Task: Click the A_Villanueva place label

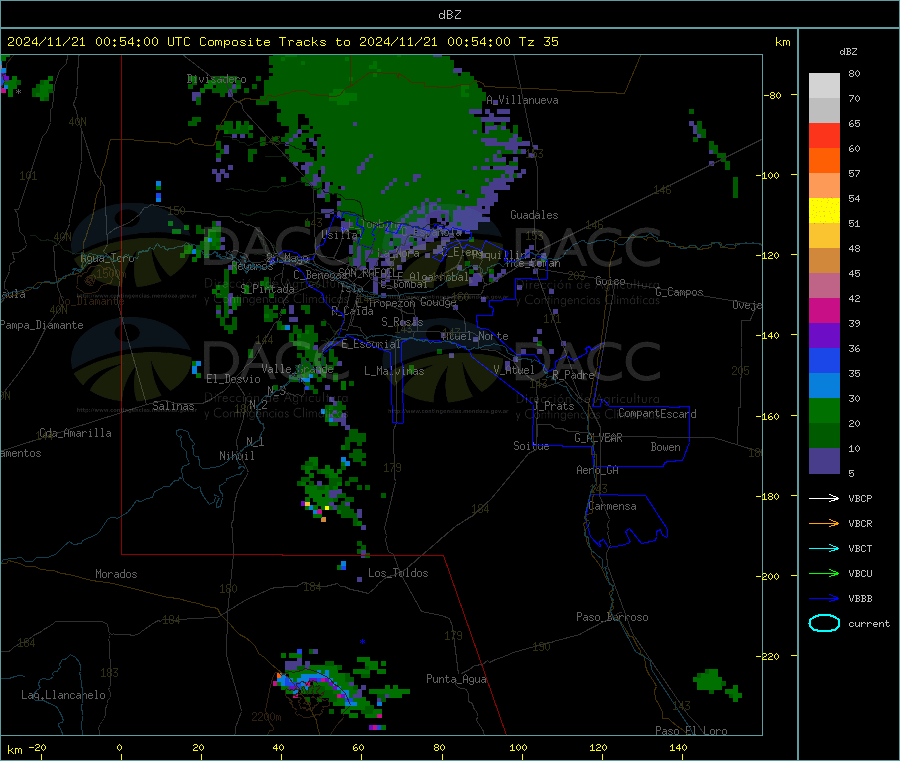Action: click(x=522, y=100)
